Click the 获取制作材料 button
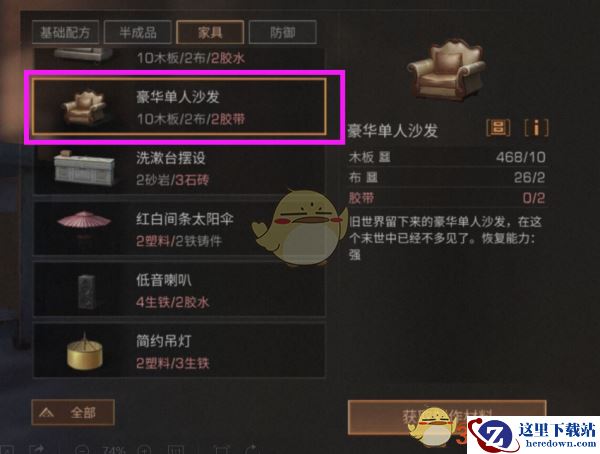The width and height of the screenshot is (600, 454). pos(447,417)
